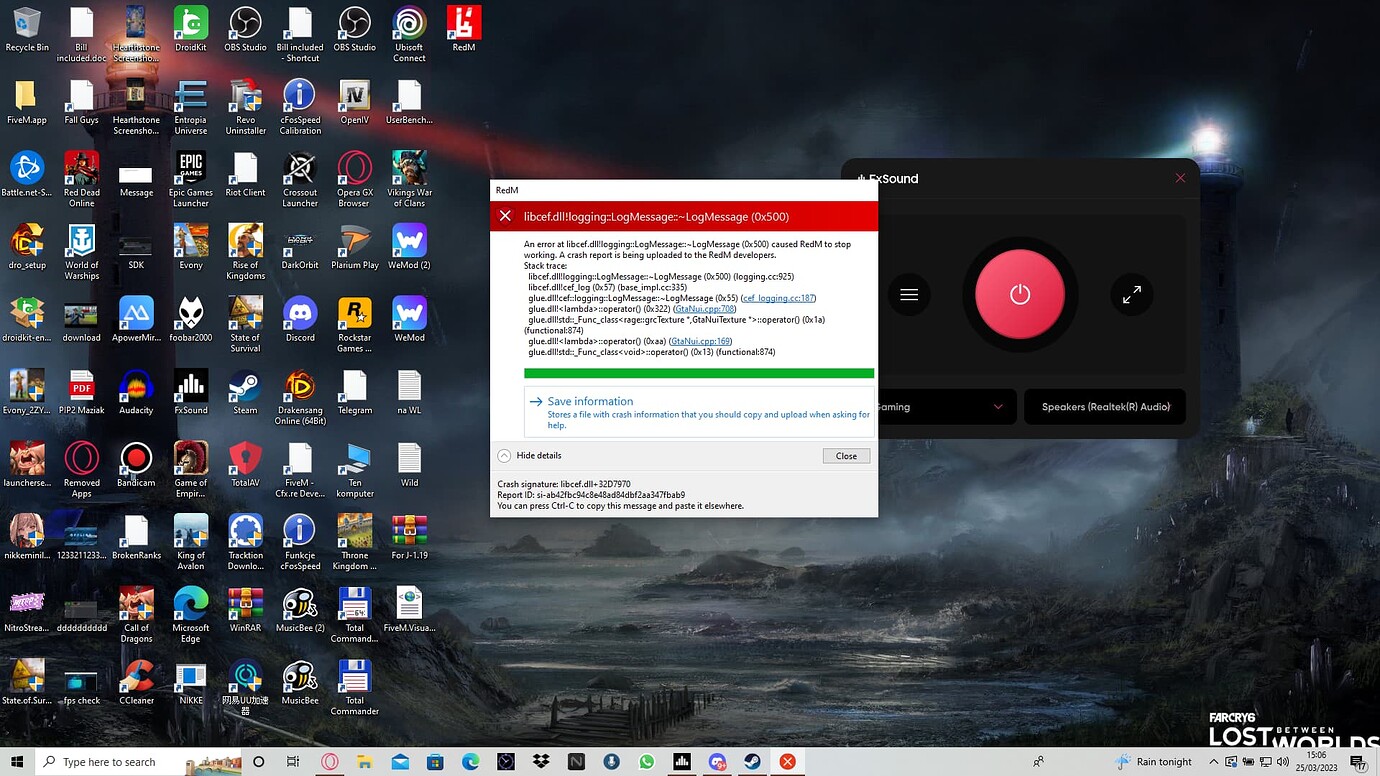Click the green crash upload progress bar
Image resolution: width=1380 pixels, height=776 pixels.
(698, 373)
